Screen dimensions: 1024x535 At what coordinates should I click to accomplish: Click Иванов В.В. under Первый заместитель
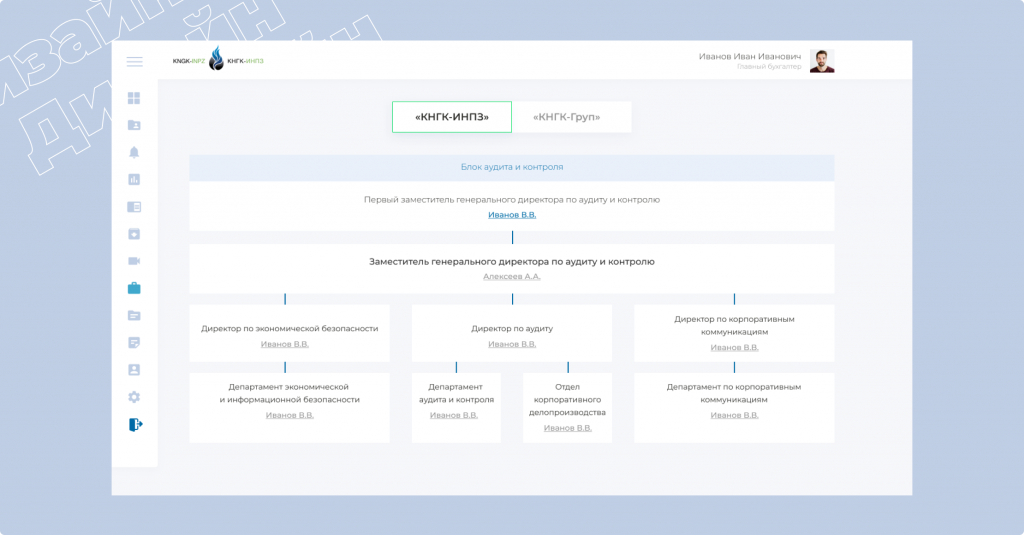(512, 215)
